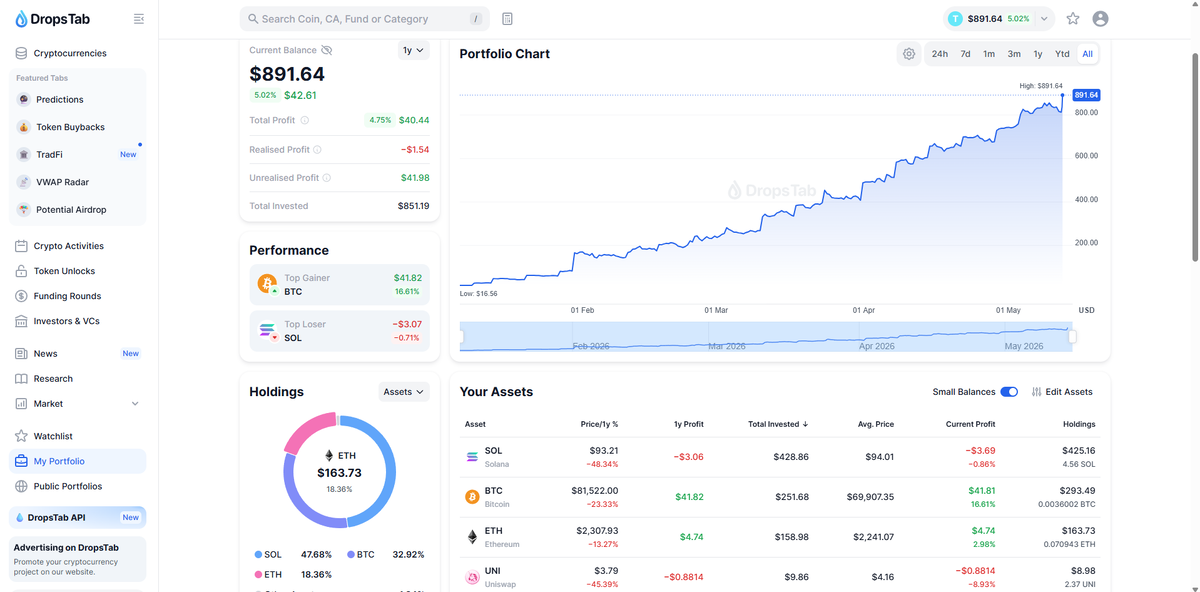The height and width of the screenshot is (592, 1200).
Task: Click left handle of chart range slider
Action: click(462, 337)
